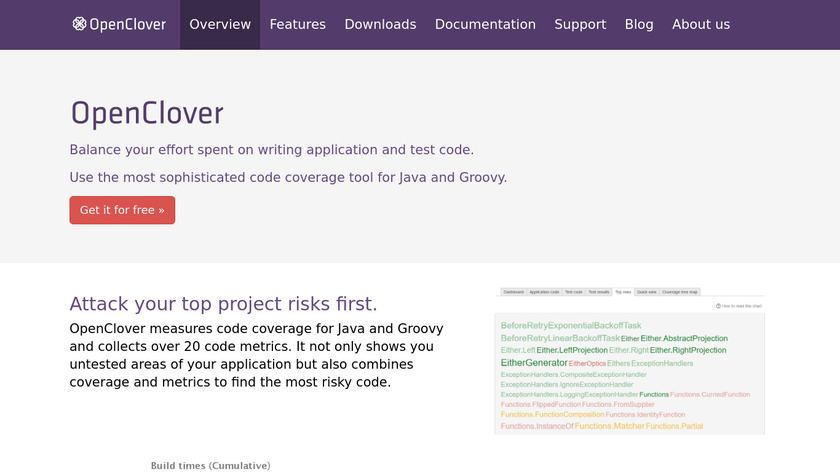This screenshot has width=840, height=472.
Task: Click the OpenClover clover logo icon
Action: [79, 24]
